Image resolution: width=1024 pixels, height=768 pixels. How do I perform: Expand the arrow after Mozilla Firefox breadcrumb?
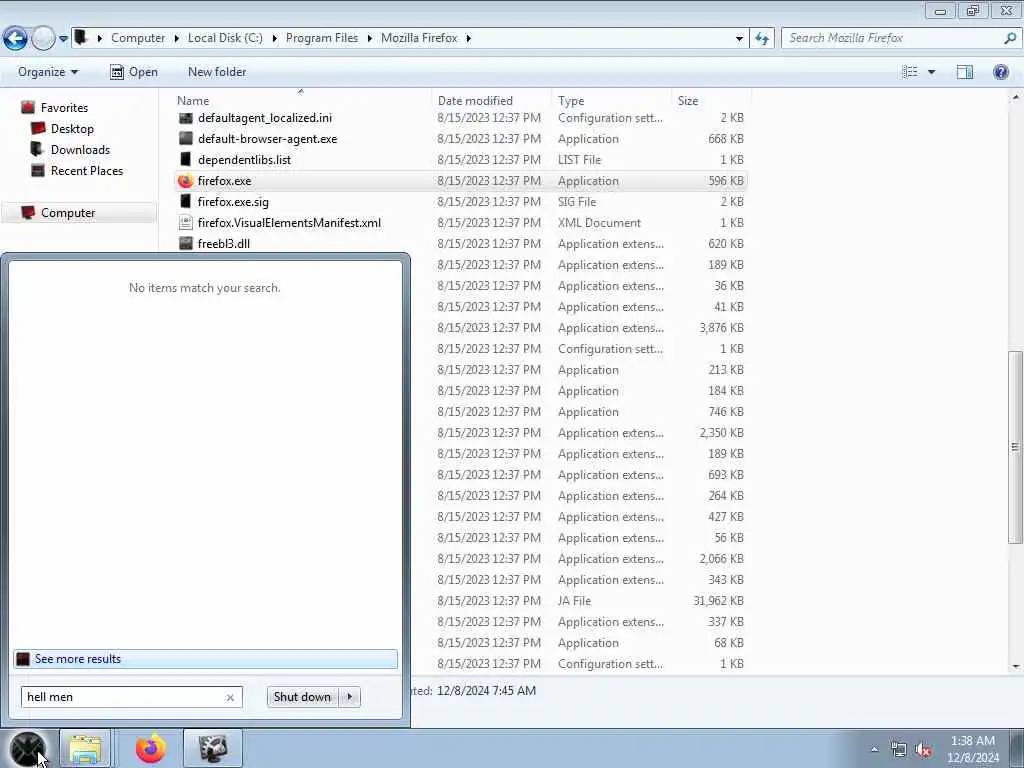coord(469,39)
